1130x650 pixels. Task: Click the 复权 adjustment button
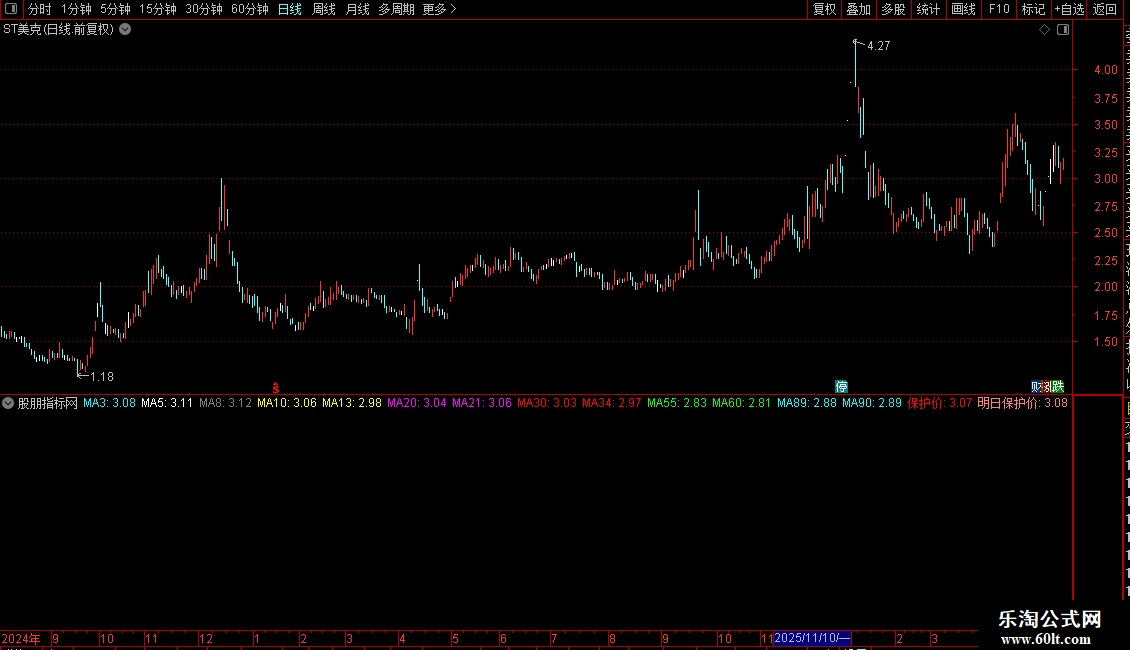coord(824,9)
